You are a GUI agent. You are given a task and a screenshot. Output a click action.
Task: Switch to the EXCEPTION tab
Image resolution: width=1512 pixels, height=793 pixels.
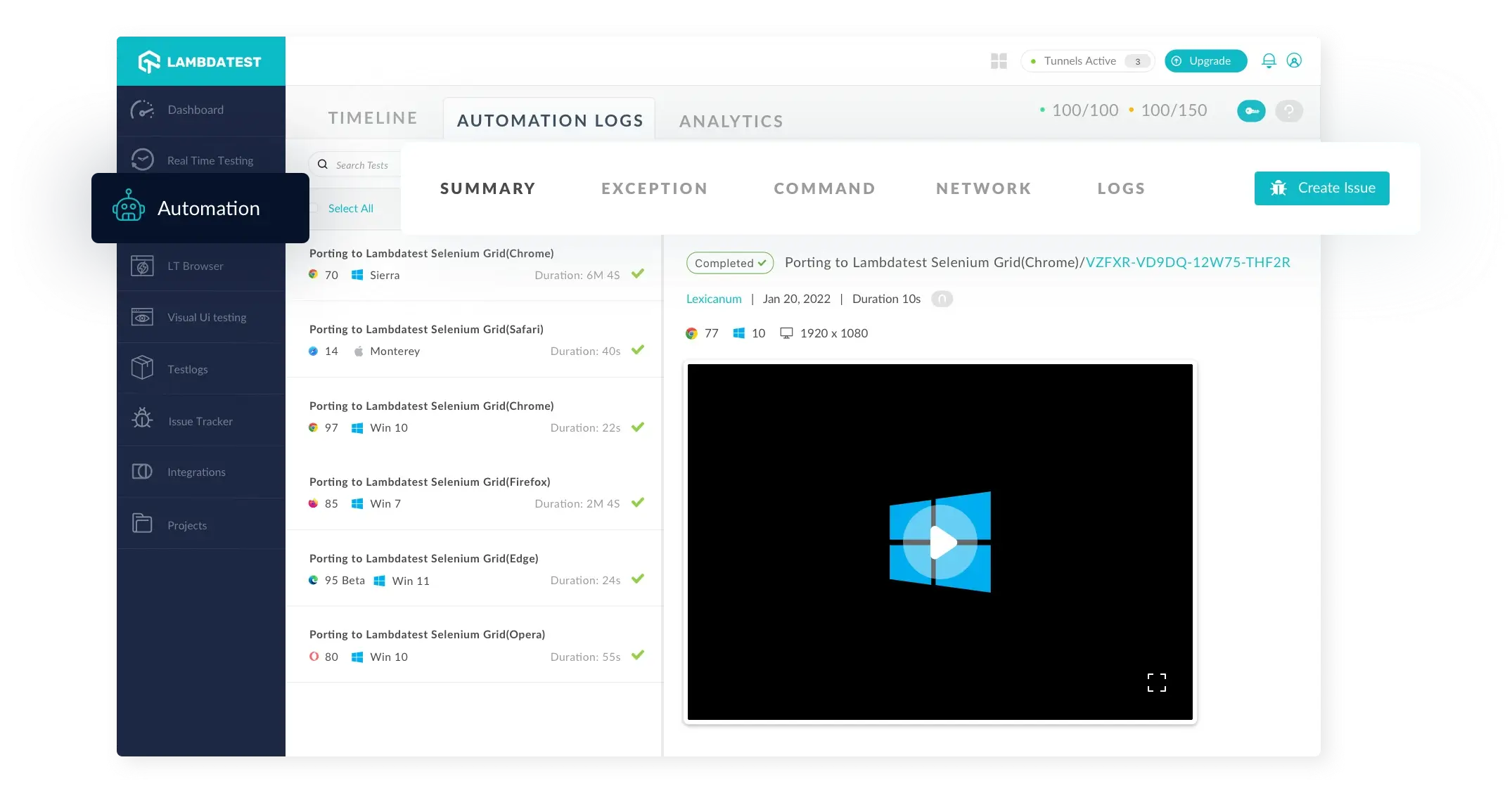pyautogui.click(x=654, y=188)
